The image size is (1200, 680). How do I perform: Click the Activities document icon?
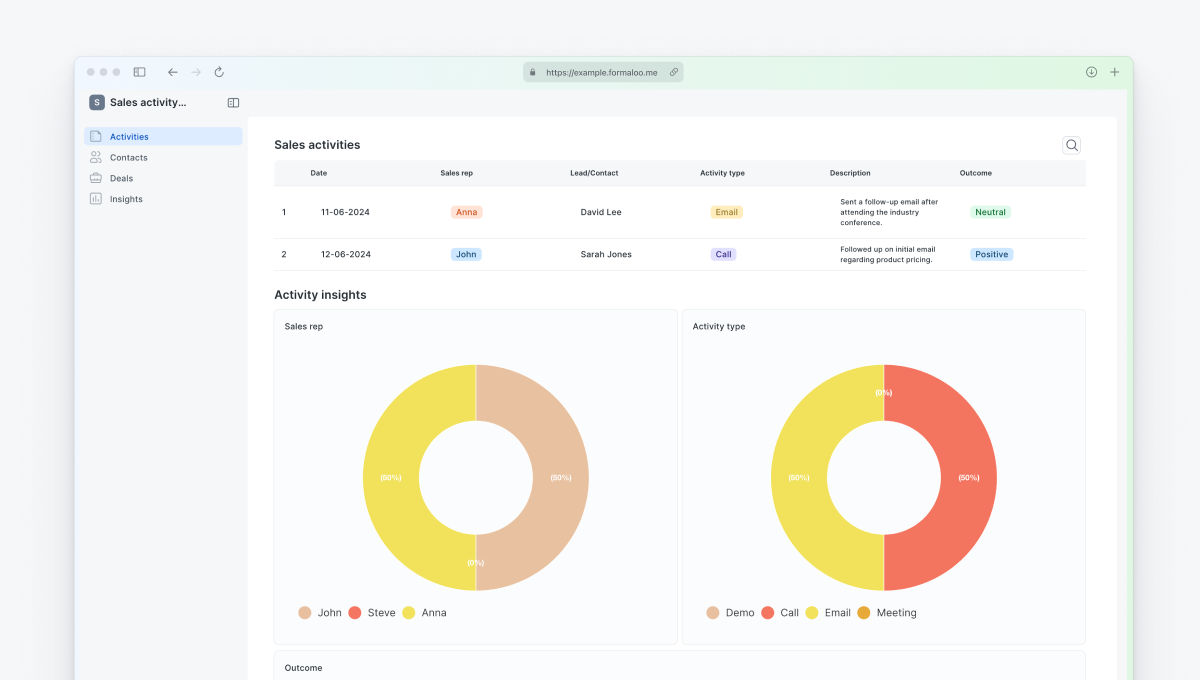pyautogui.click(x=96, y=136)
